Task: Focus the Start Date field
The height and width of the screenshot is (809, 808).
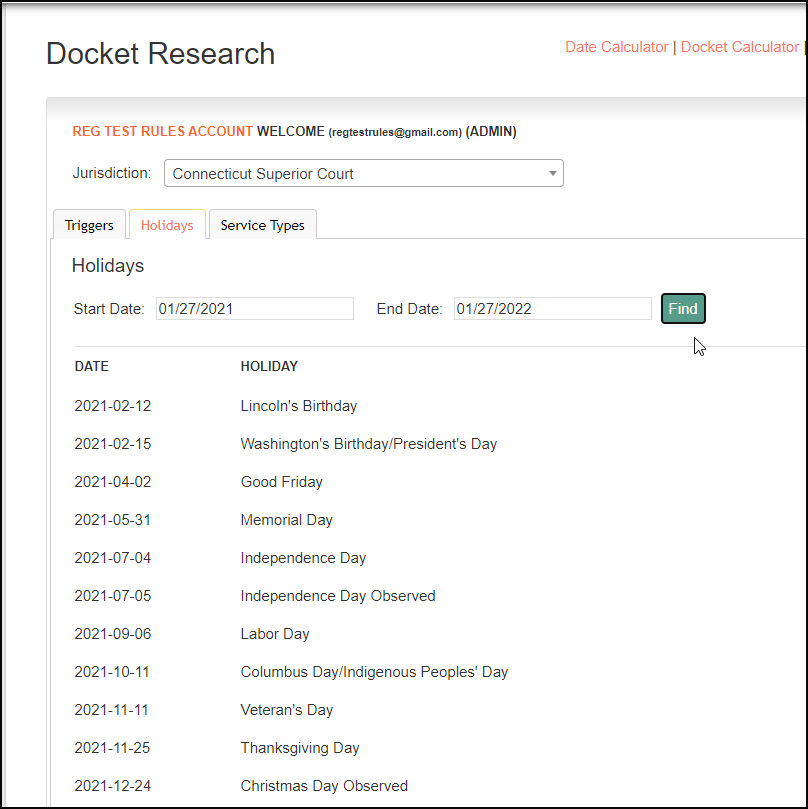Action: click(255, 309)
